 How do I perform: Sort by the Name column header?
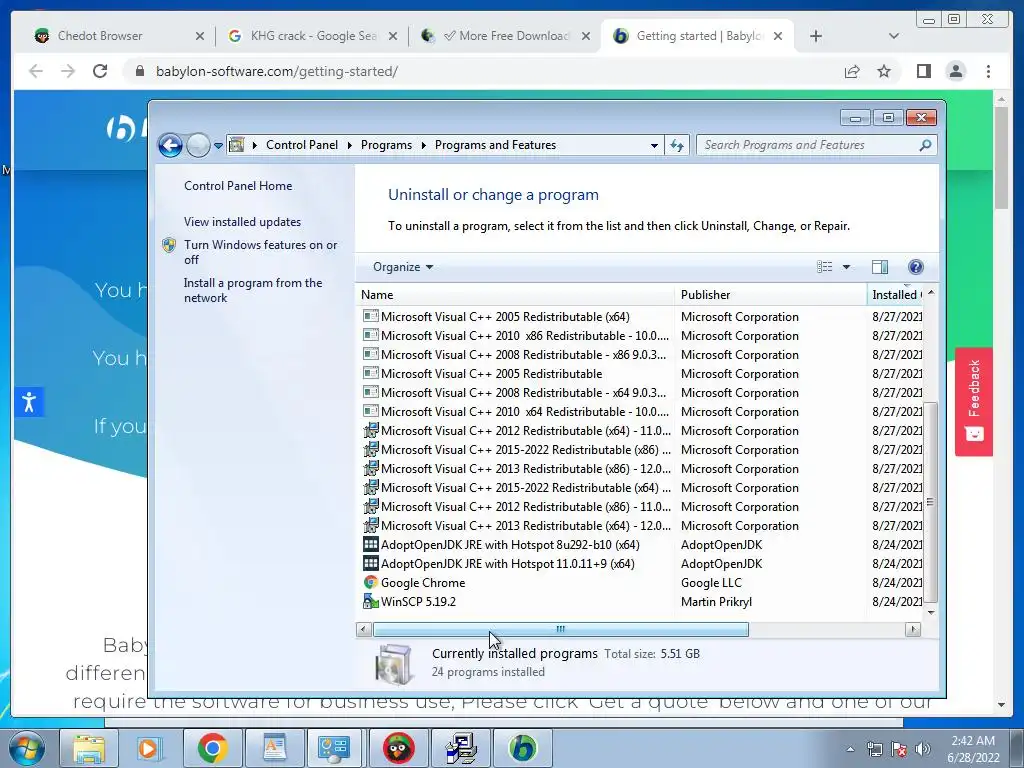click(x=515, y=295)
